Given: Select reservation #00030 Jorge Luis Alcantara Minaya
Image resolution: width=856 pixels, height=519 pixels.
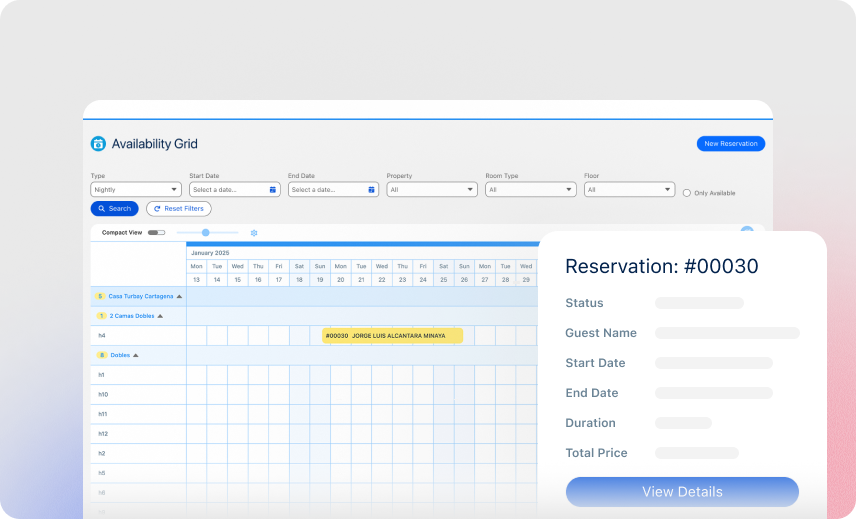Looking at the screenshot, I should click(392, 336).
